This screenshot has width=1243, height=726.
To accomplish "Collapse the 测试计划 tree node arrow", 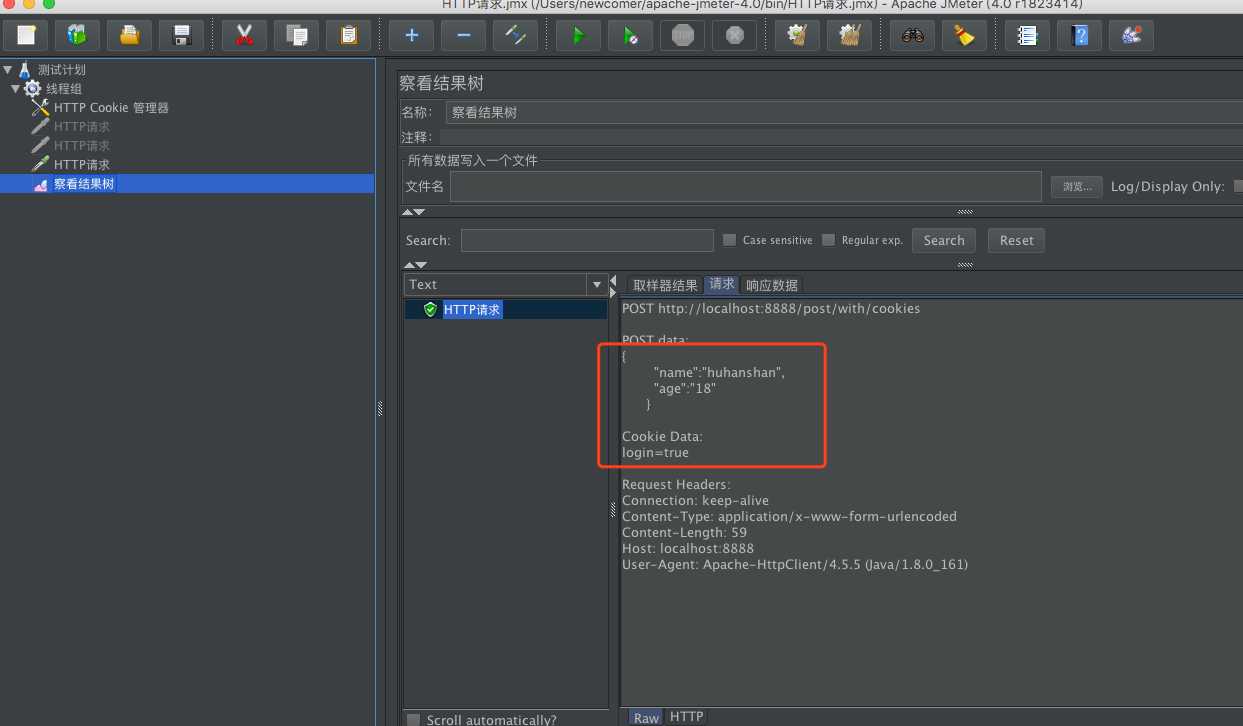I will click(x=8, y=70).
